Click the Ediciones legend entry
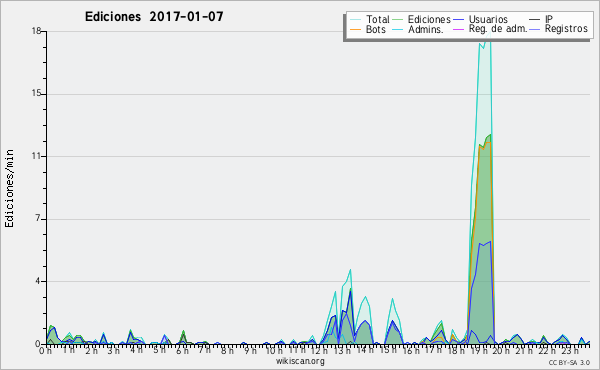Image resolution: width=600 pixels, height=370 pixels. 429,19
